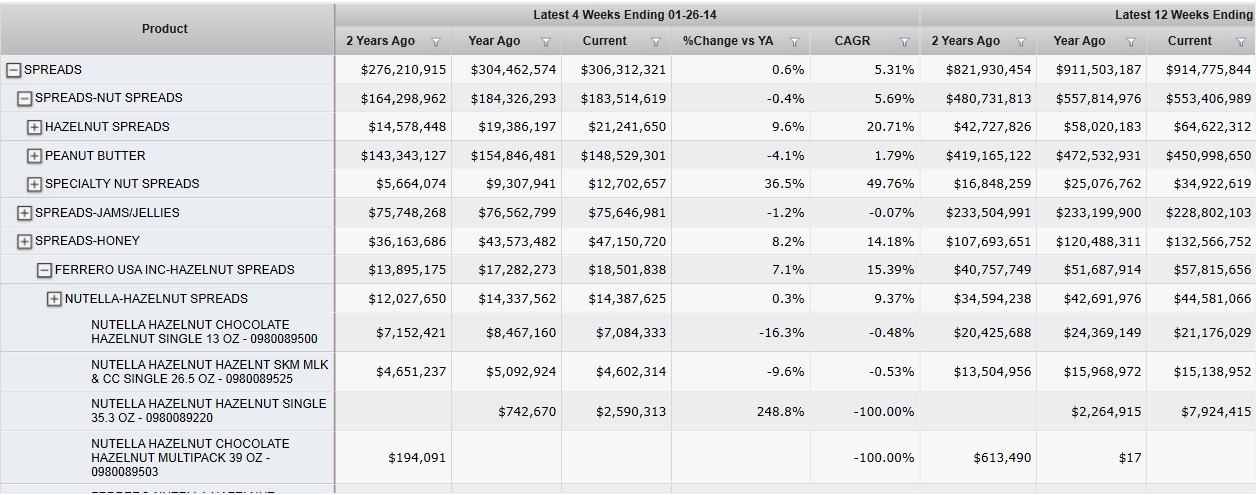Expand the SPREADS-HONEY group
This screenshot has width=1256, height=495.
point(25,241)
